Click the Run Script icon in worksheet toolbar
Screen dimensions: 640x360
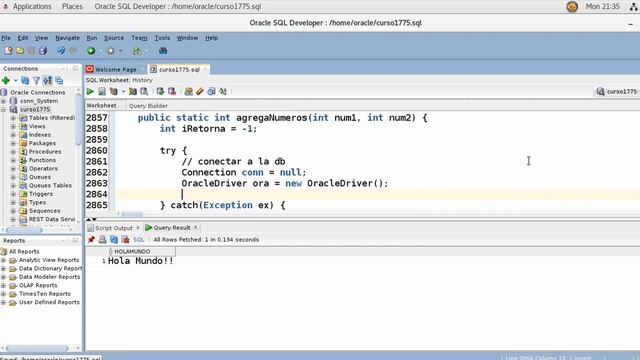[102, 91]
